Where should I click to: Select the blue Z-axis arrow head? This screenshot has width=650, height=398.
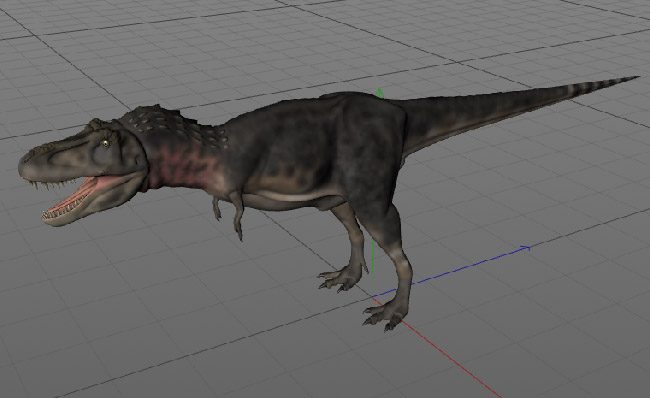coord(525,248)
